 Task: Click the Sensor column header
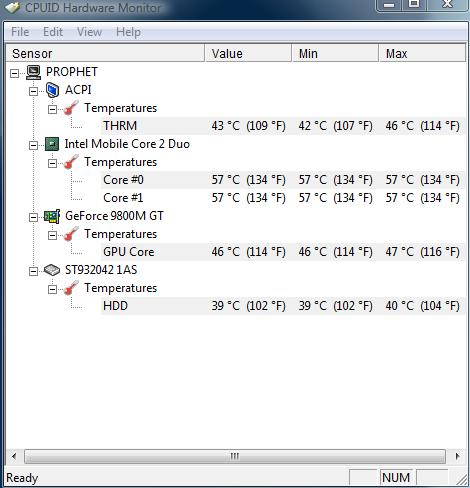(x=105, y=53)
